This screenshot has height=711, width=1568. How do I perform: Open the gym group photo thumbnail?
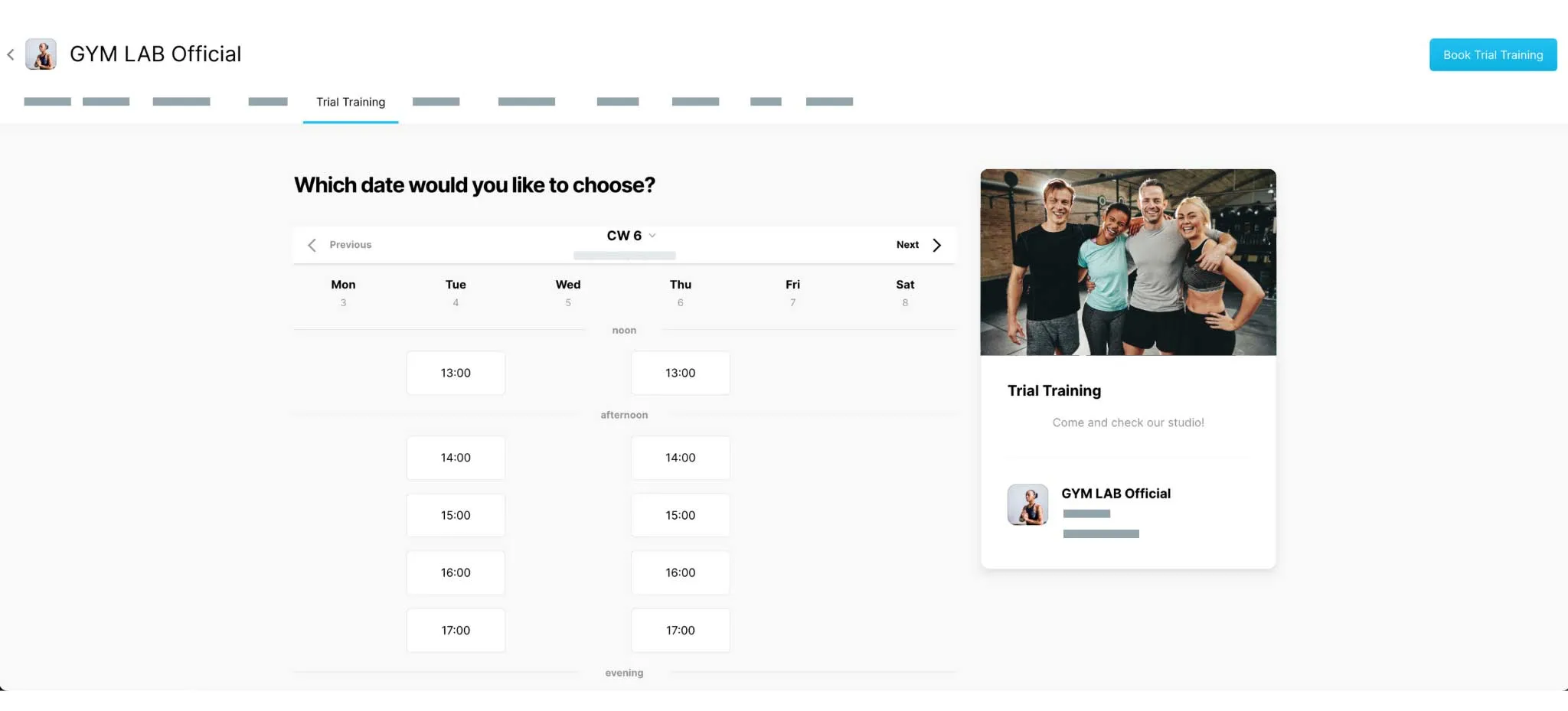pos(1128,263)
